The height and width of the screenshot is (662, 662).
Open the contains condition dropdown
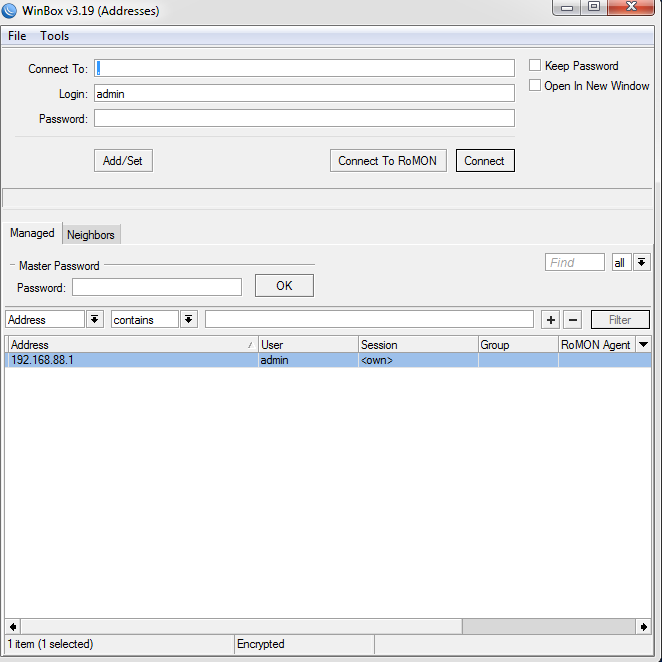[x=189, y=319]
